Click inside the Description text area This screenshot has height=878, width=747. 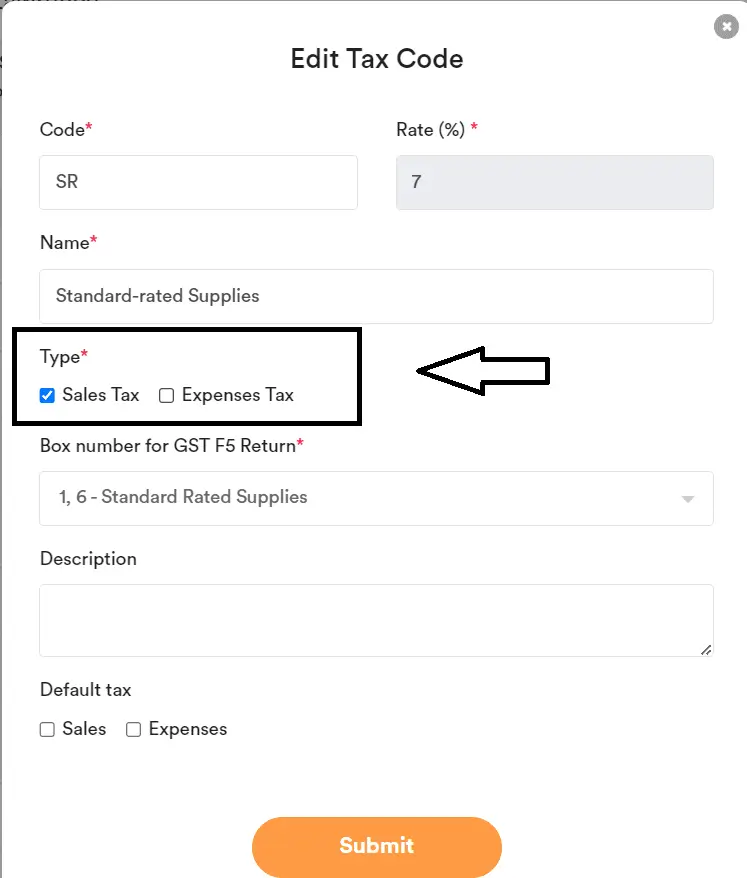(376, 620)
